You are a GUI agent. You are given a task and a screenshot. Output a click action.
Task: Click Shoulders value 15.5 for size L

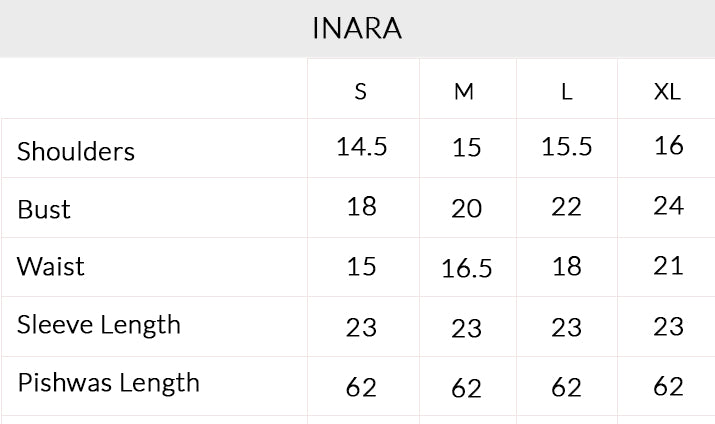[x=566, y=147]
